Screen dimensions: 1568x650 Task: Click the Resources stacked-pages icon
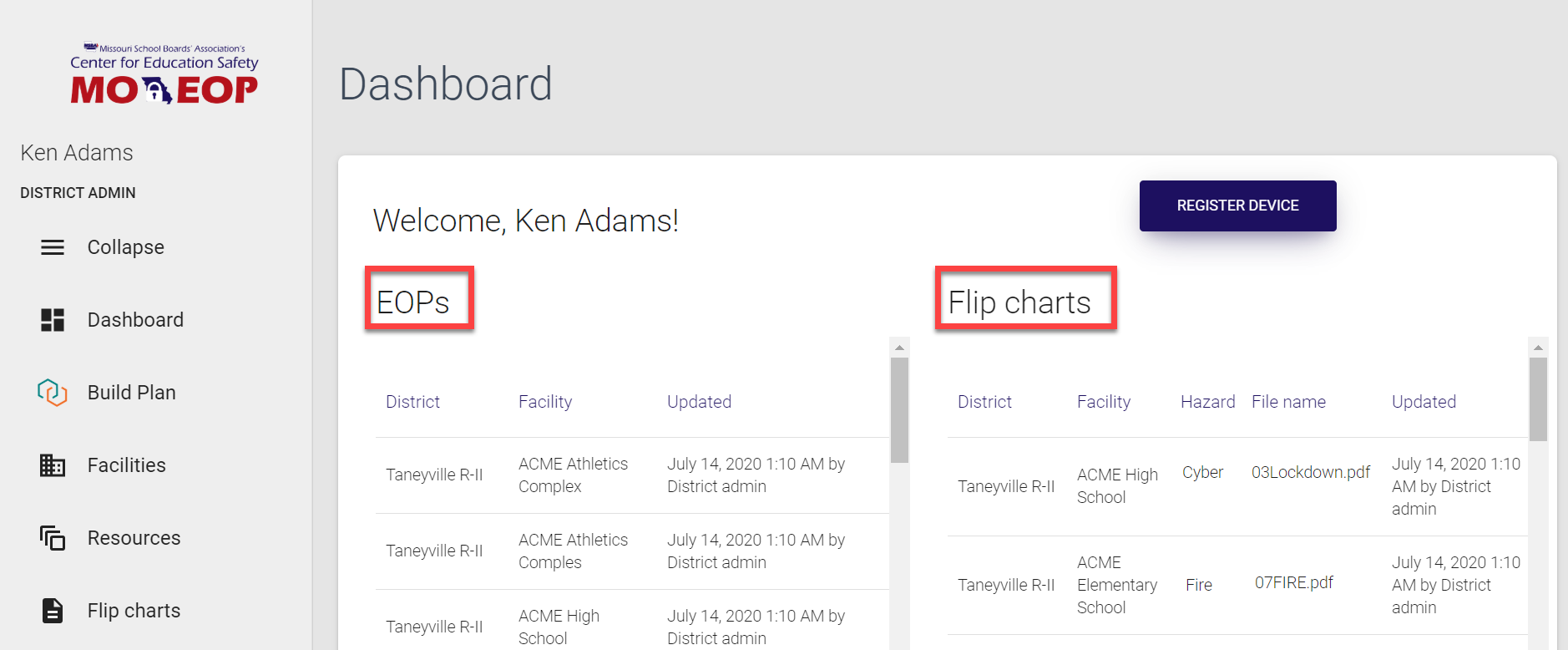(53, 538)
